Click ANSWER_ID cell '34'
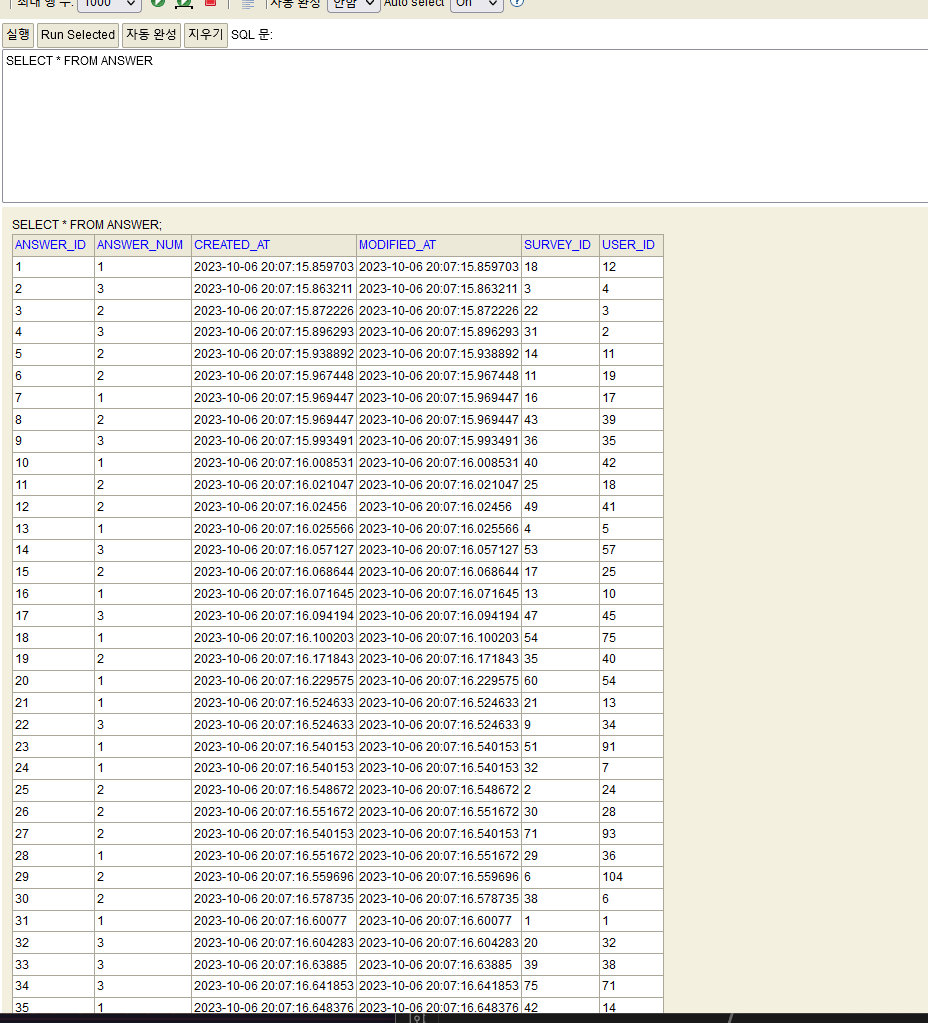The height and width of the screenshot is (1023, 928). (x=53, y=986)
